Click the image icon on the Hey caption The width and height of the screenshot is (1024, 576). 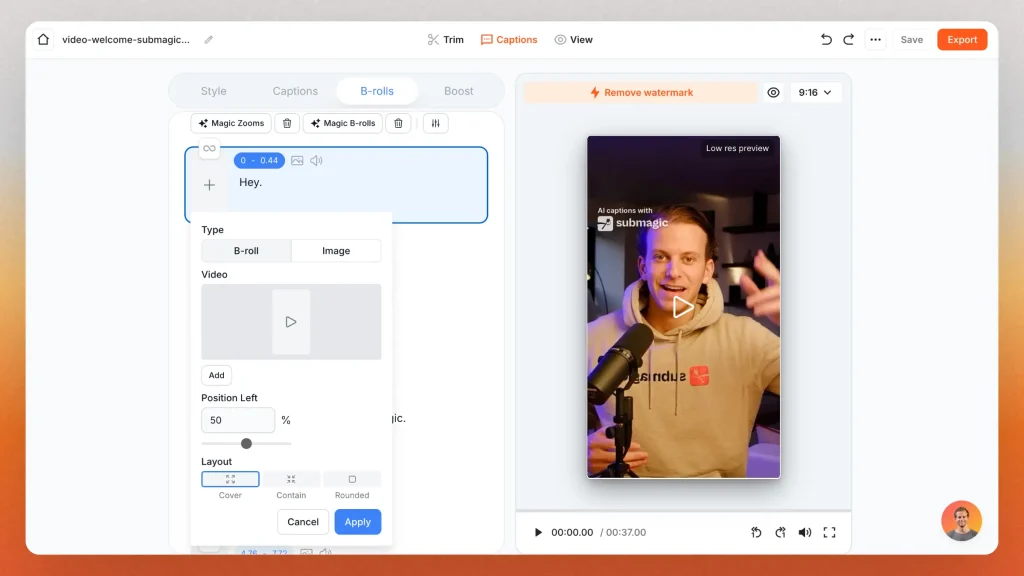[296, 160]
